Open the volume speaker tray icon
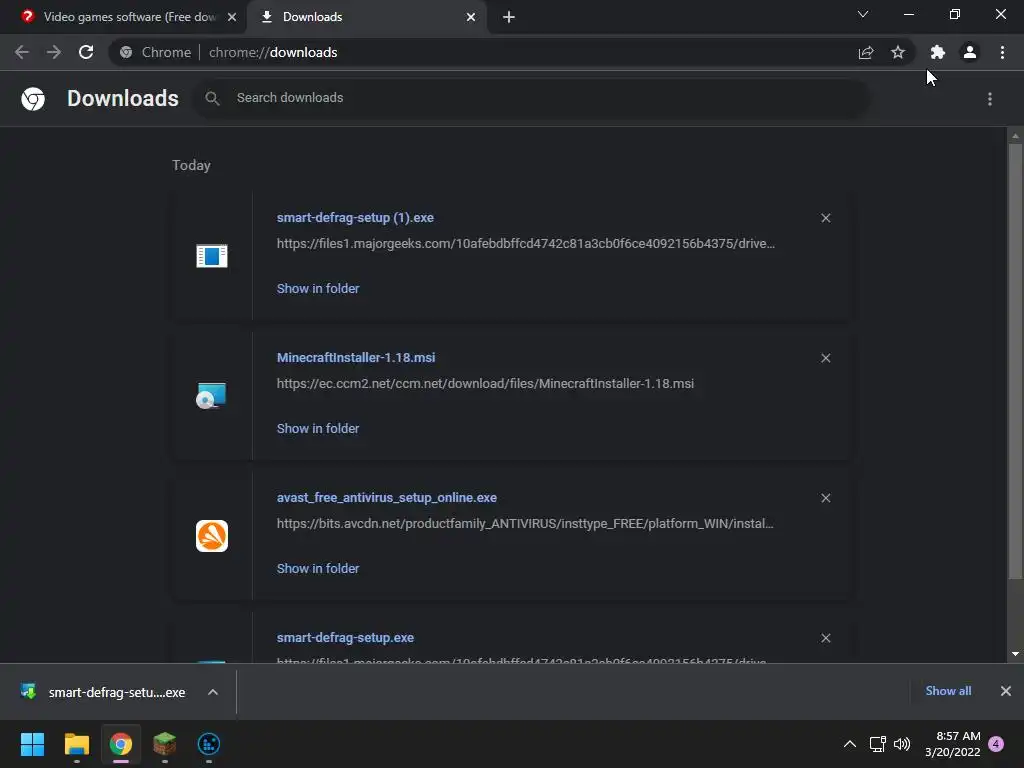The width and height of the screenshot is (1024, 768). pos(902,744)
